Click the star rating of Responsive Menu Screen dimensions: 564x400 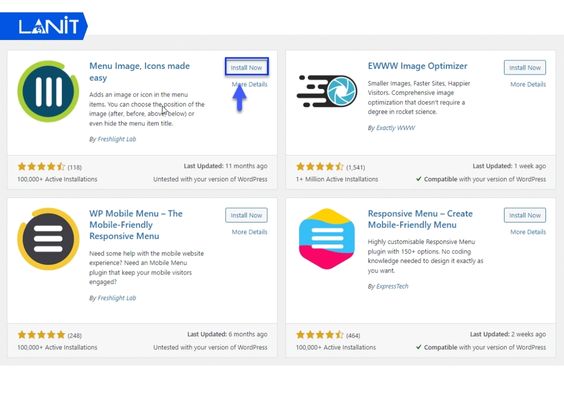click(320, 335)
